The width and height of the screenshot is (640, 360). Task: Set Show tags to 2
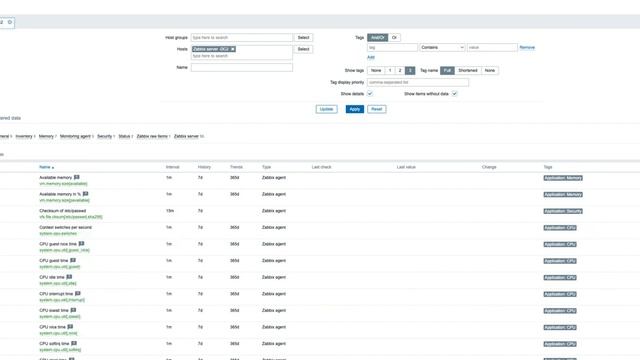pos(400,71)
